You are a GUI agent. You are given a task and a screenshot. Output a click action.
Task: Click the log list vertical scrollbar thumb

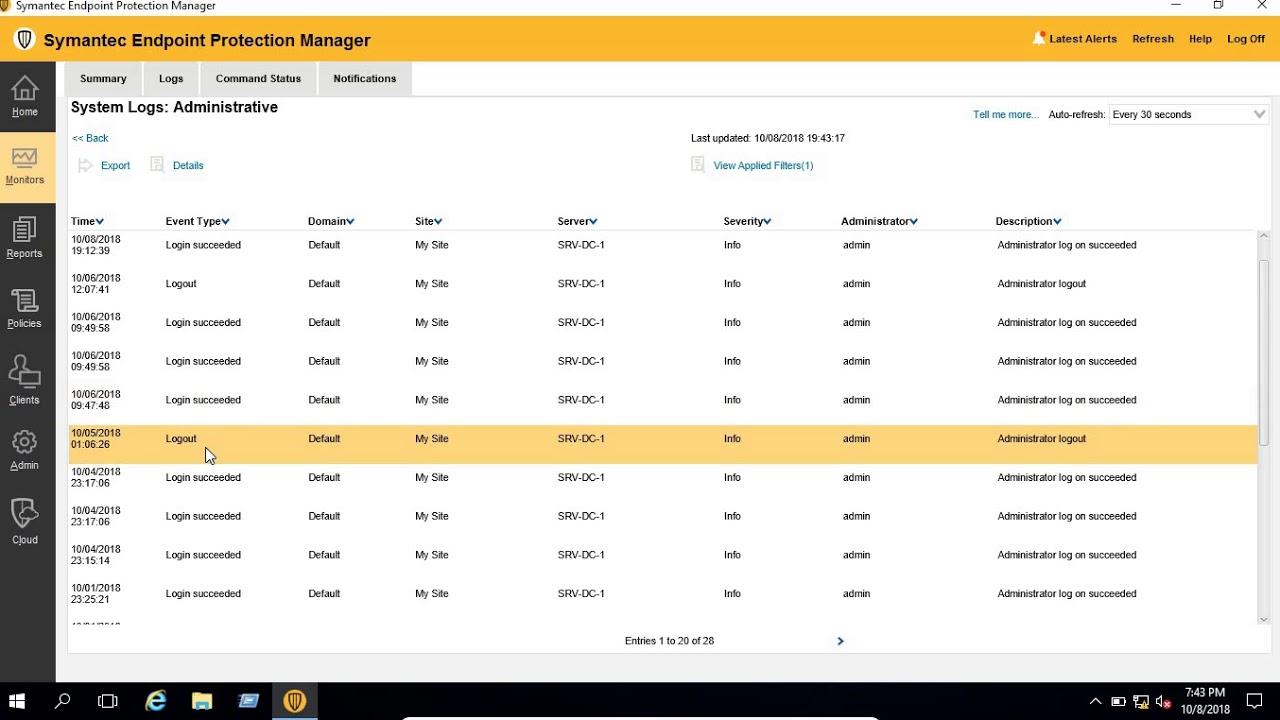tap(1264, 352)
